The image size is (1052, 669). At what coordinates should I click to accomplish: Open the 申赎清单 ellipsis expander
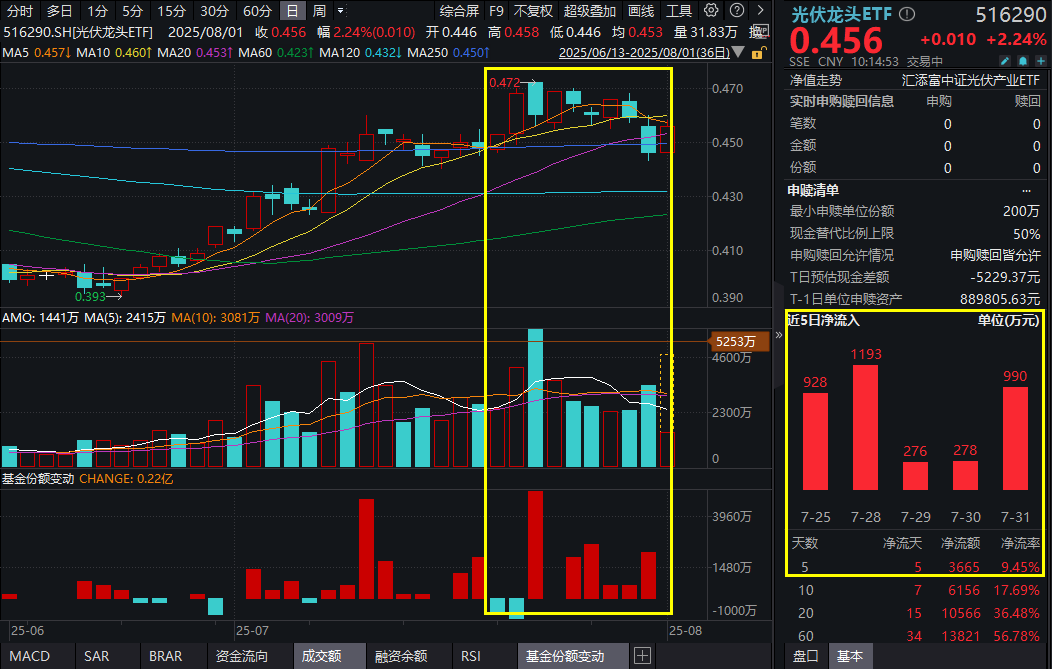[1024, 189]
